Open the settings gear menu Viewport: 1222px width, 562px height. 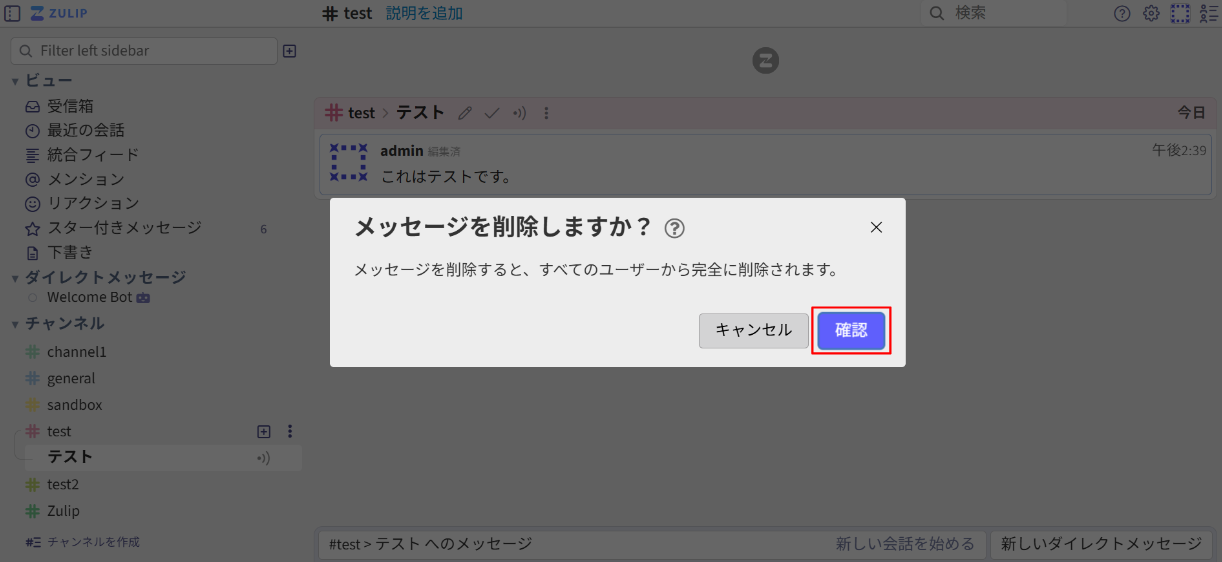(x=1151, y=13)
